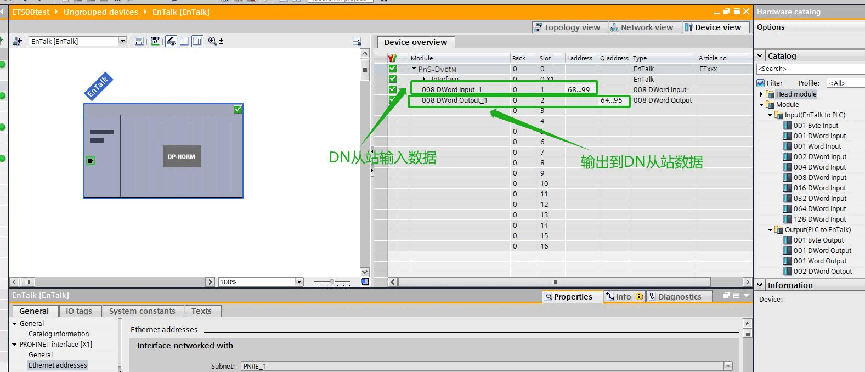Click green checkmark on PnS-DvetN row
Image resolution: width=865 pixels, height=372 pixels.
pyautogui.click(x=392, y=69)
